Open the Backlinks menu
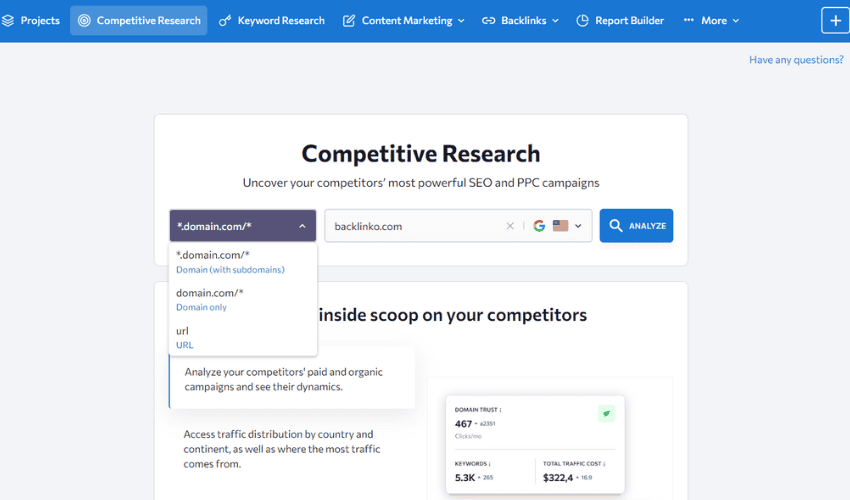The height and width of the screenshot is (500, 850). coord(520,21)
